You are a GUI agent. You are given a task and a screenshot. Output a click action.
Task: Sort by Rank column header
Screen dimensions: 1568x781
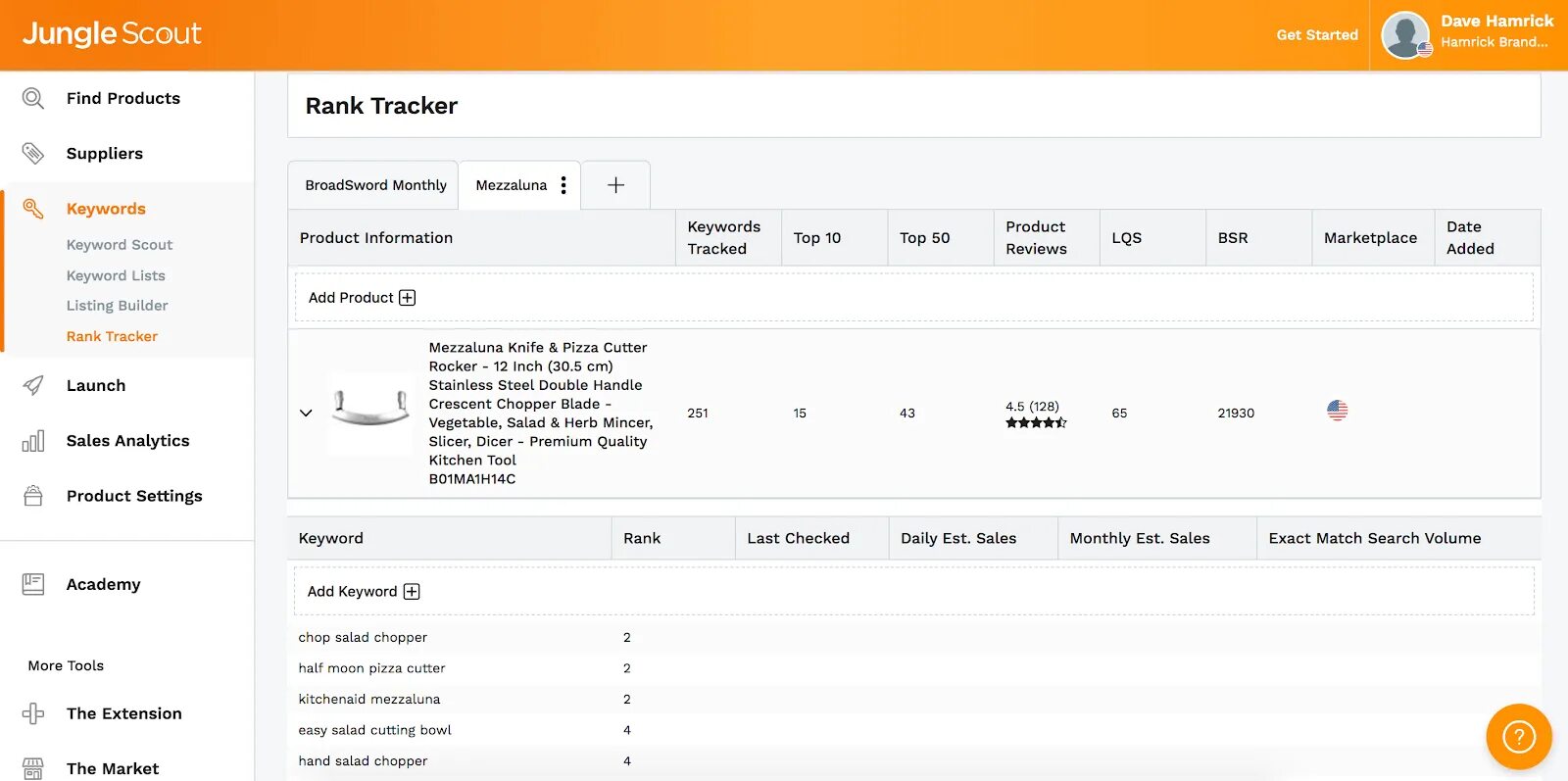pos(642,538)
